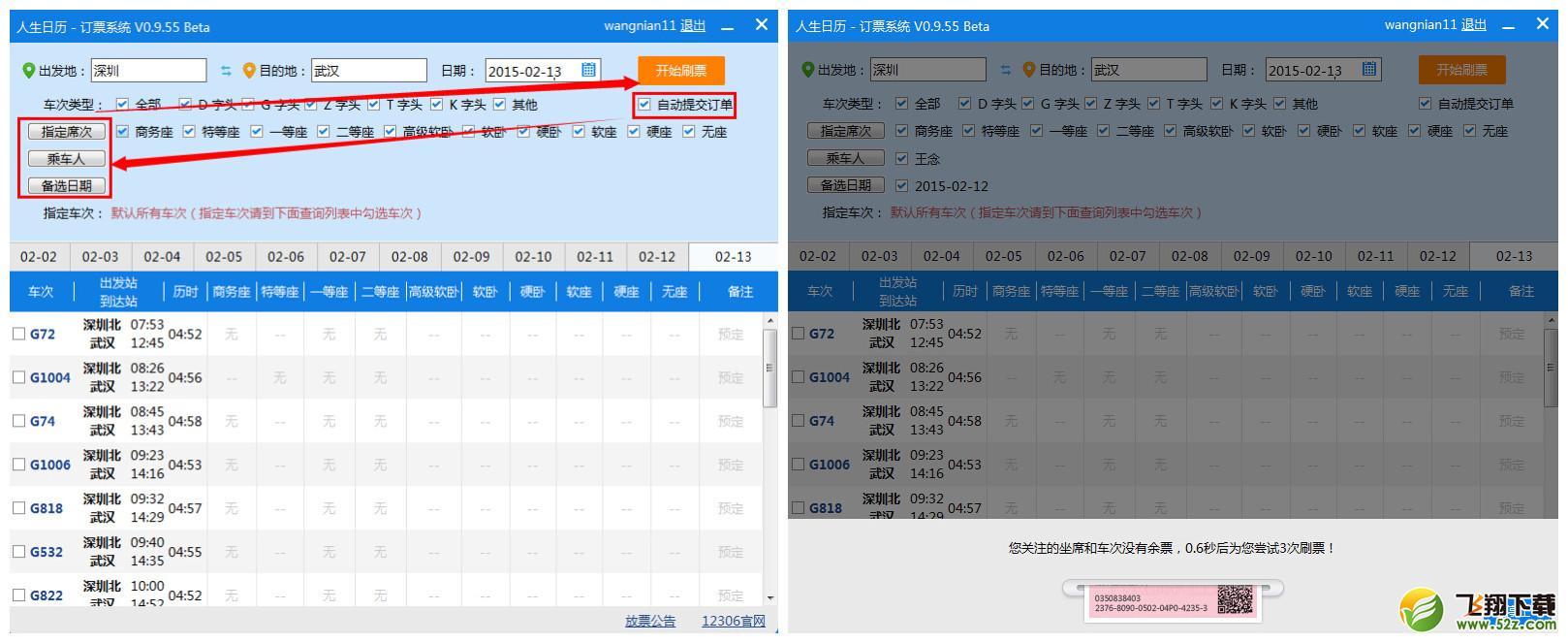
Task: Toggle 全部 train type checkbox in left window
Action: pyautogui.click(x=122, y=105)
